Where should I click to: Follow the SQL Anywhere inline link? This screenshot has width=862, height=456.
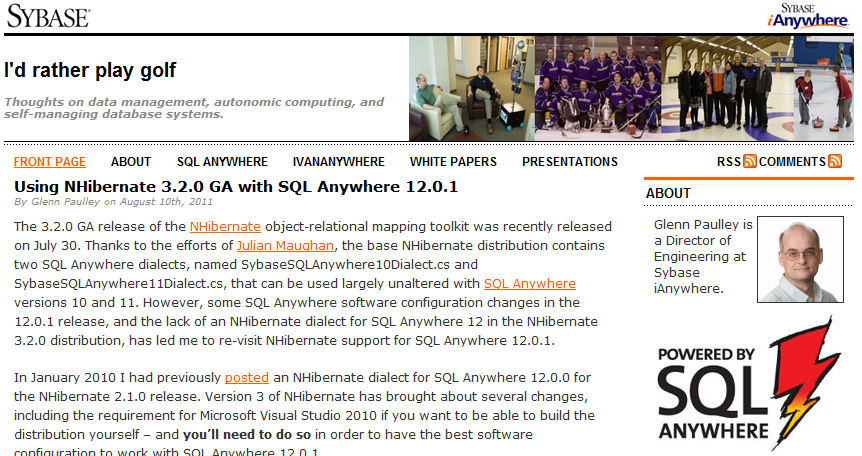529,283
